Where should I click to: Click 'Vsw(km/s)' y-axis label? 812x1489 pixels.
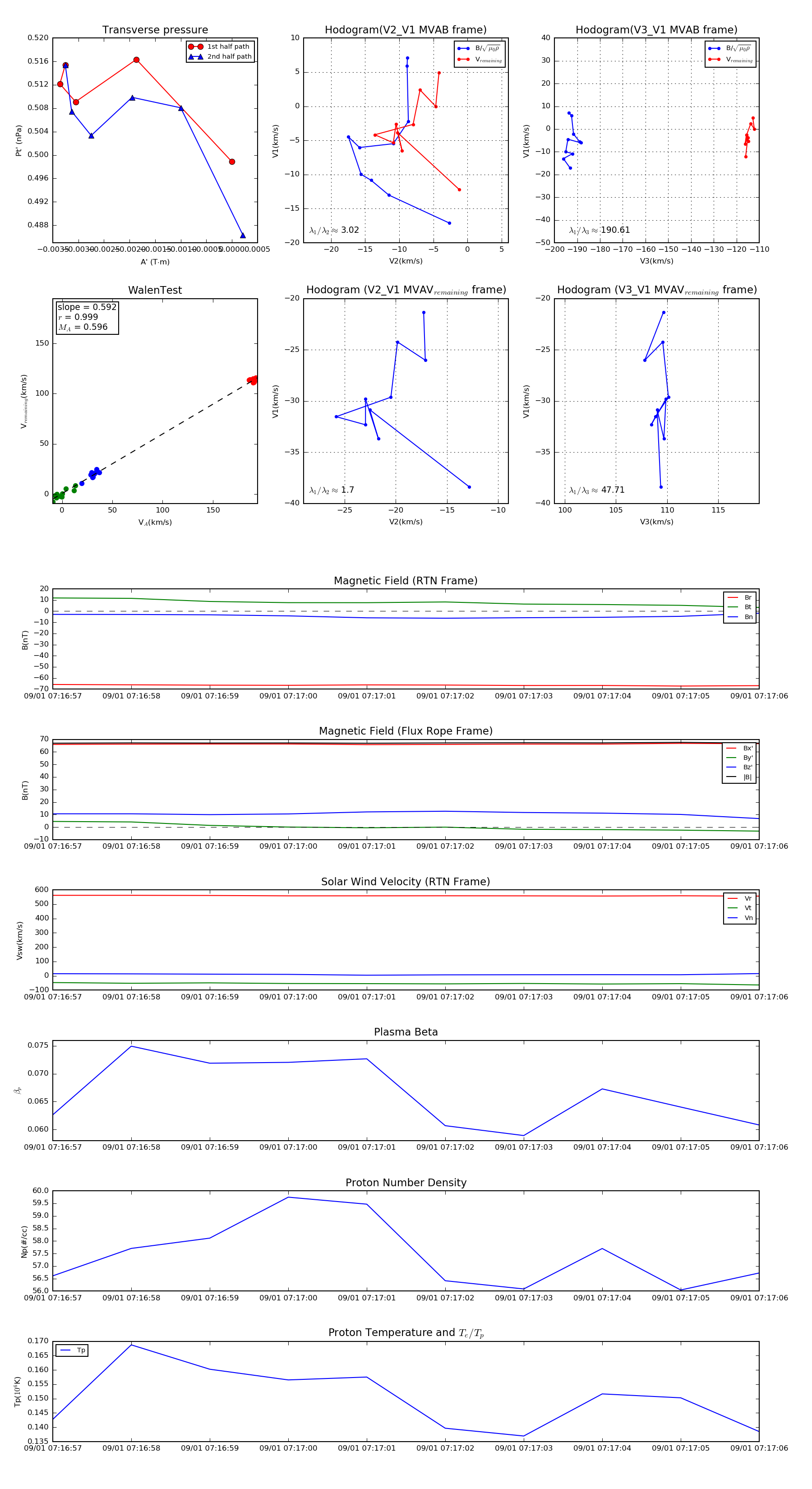20,940
